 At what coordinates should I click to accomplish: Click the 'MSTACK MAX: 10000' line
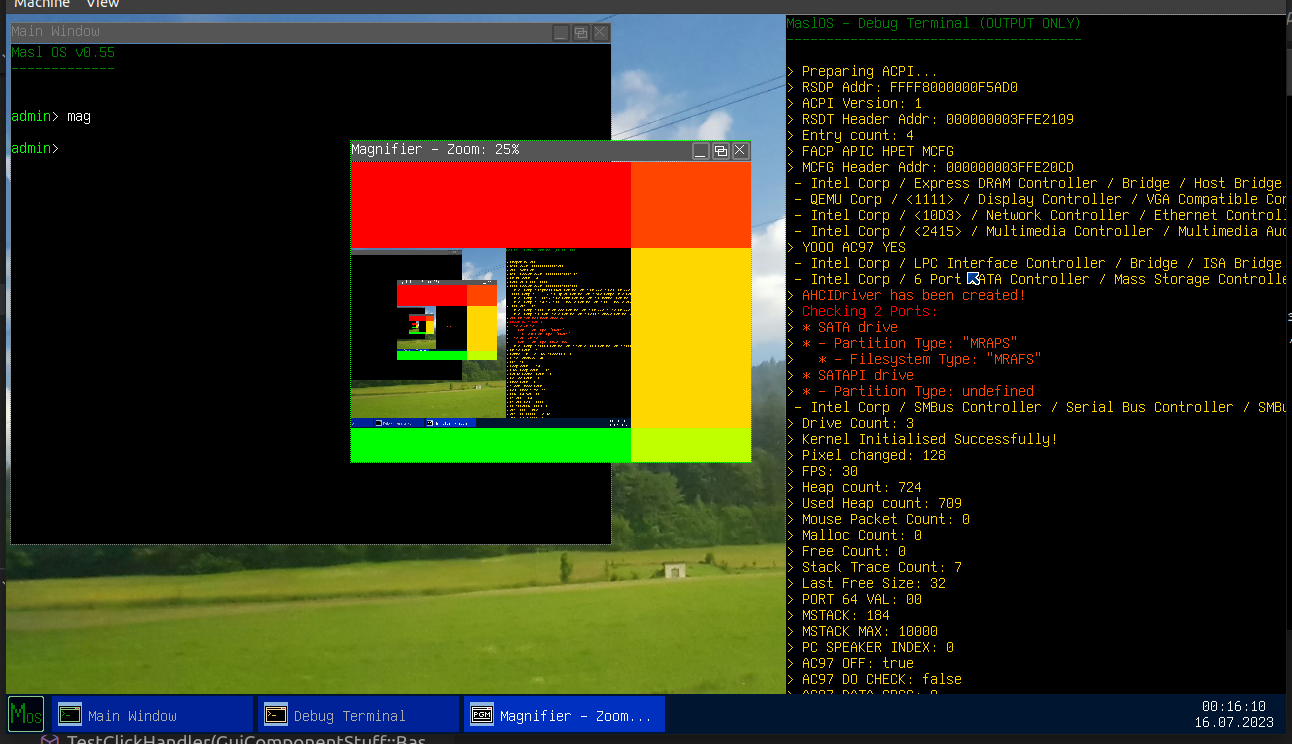click(862, 631)
